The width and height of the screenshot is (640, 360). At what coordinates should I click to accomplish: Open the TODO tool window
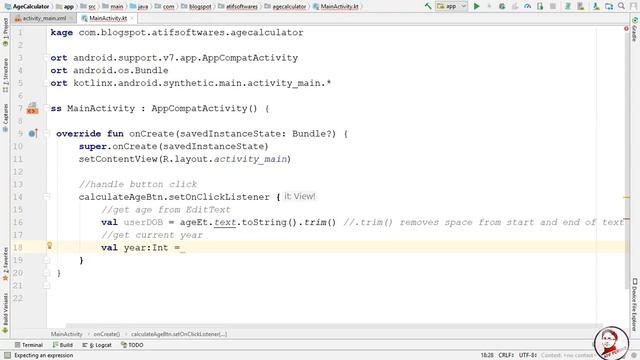(132, 345)
